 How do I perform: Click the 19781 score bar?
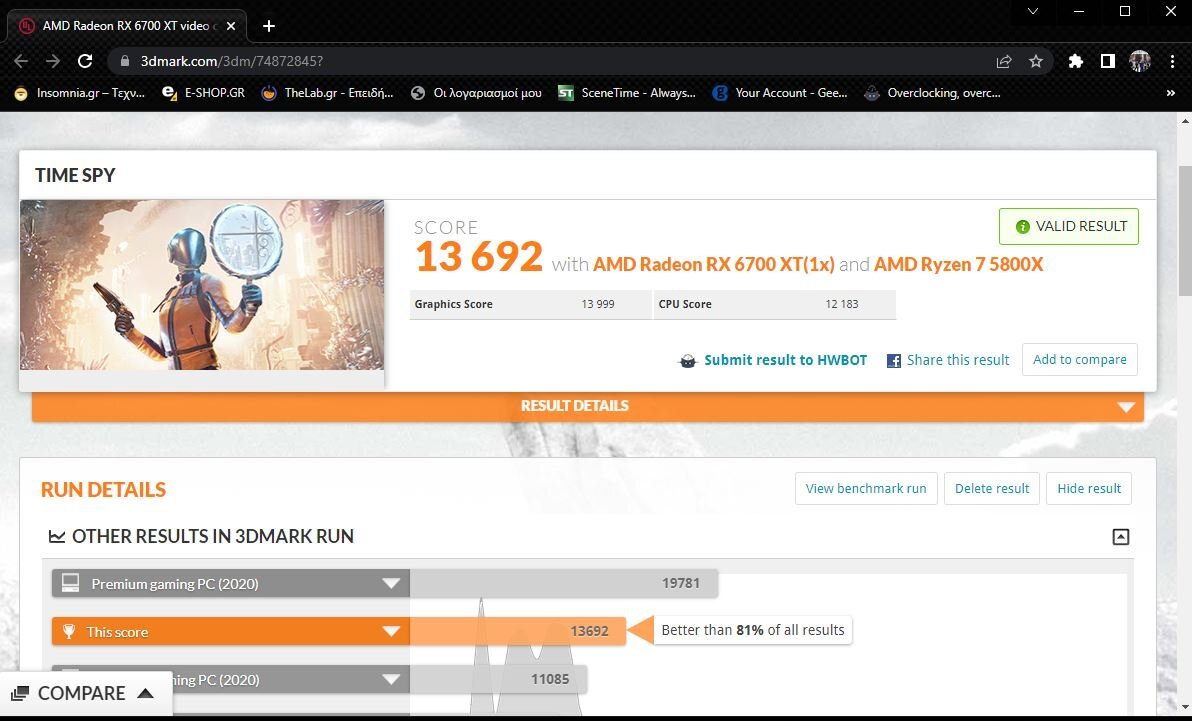click(x=563, y=583)
